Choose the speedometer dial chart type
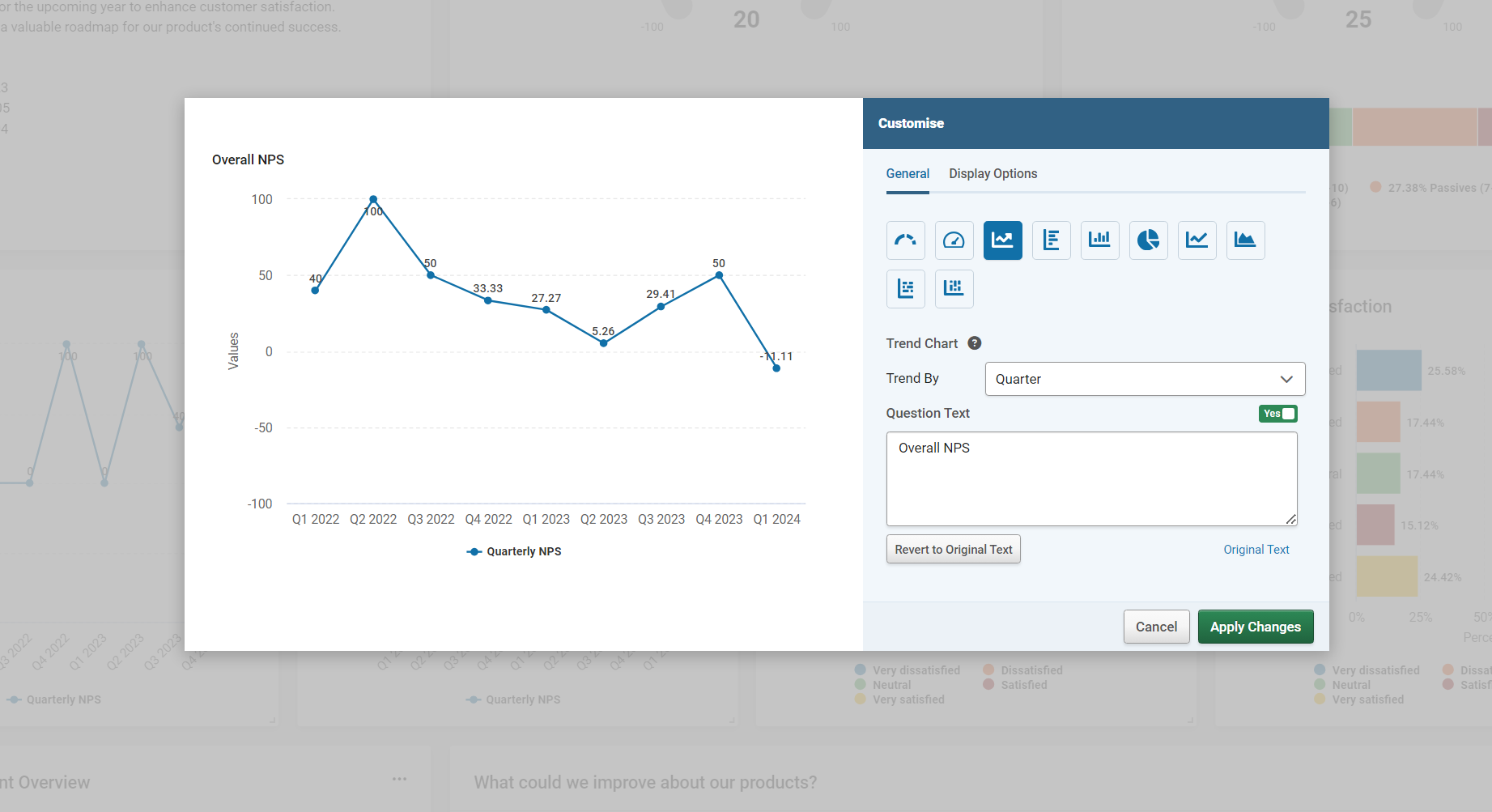 [x=954, y=240]
